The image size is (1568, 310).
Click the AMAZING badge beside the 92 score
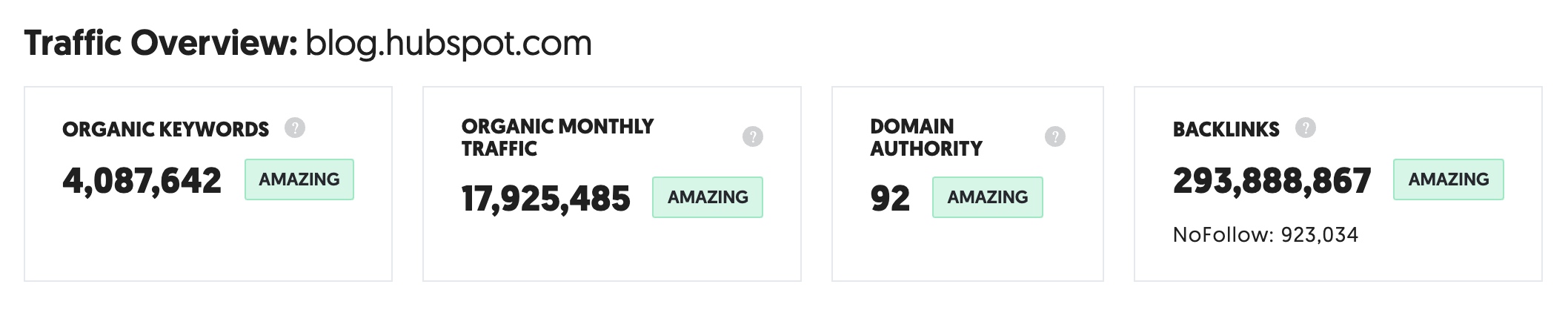click(988, 197)
